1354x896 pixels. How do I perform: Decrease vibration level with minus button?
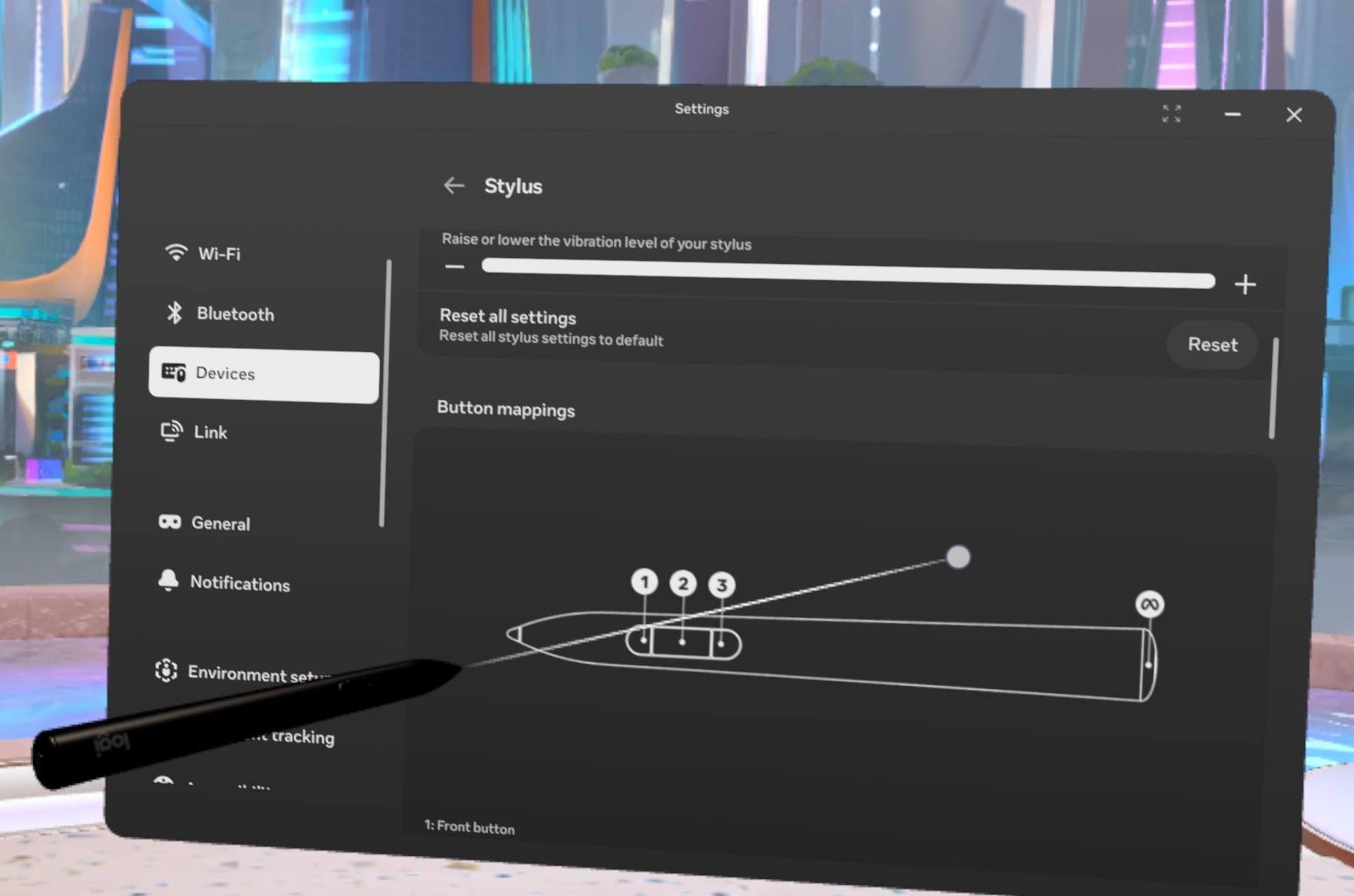point(455,266)
